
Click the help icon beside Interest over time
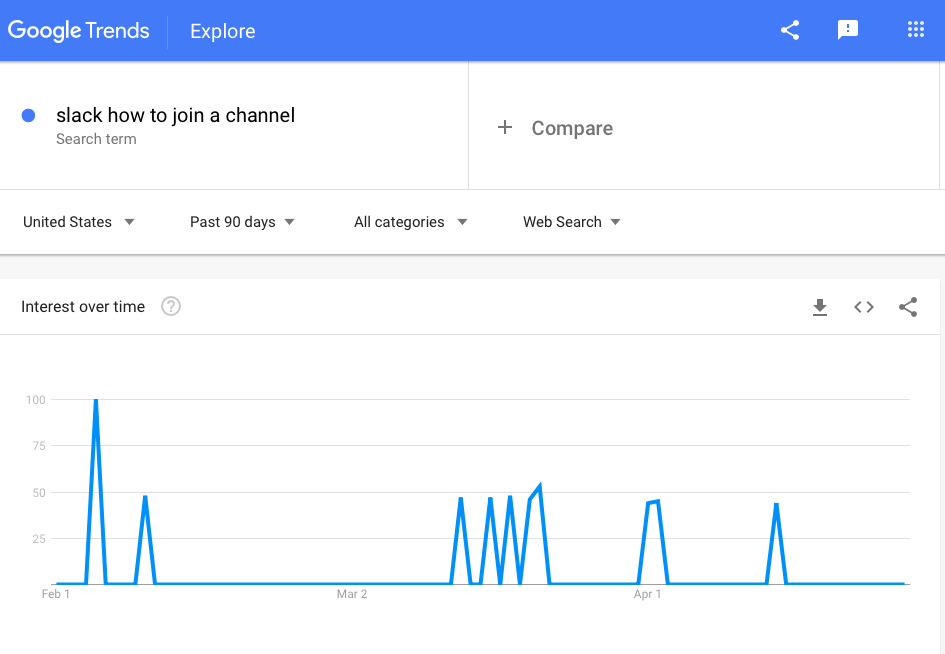pyautogui.click(x=171, y=307)
